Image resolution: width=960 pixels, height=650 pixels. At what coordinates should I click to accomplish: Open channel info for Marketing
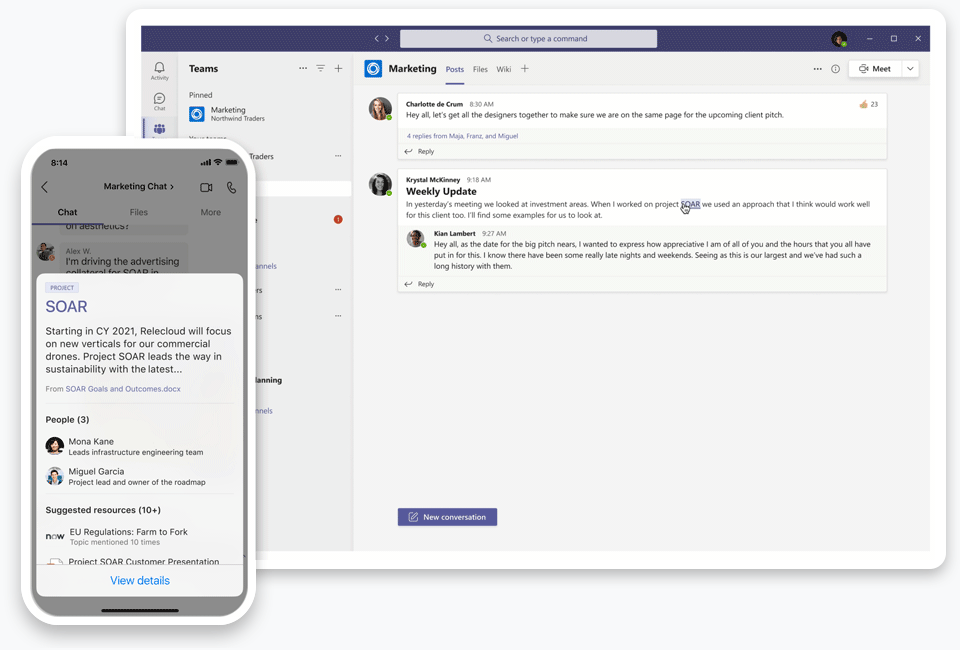836,68
